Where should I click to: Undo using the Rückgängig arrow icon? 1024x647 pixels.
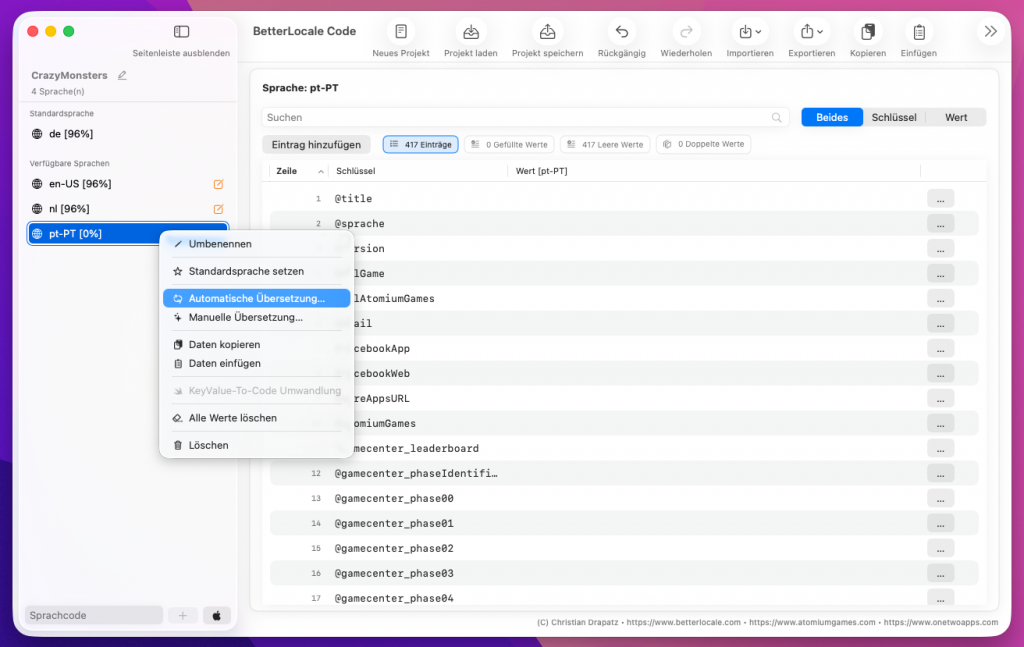coord(621,32)
